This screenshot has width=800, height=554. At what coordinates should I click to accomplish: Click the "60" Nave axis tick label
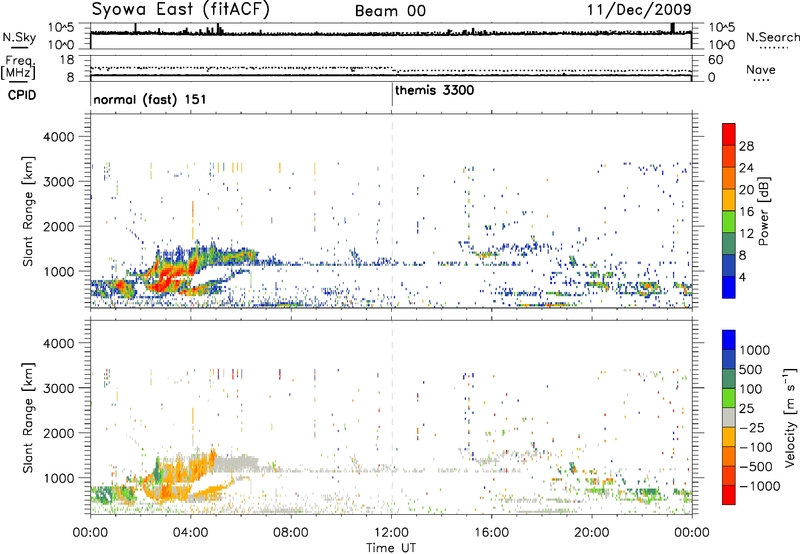[715, 60]
